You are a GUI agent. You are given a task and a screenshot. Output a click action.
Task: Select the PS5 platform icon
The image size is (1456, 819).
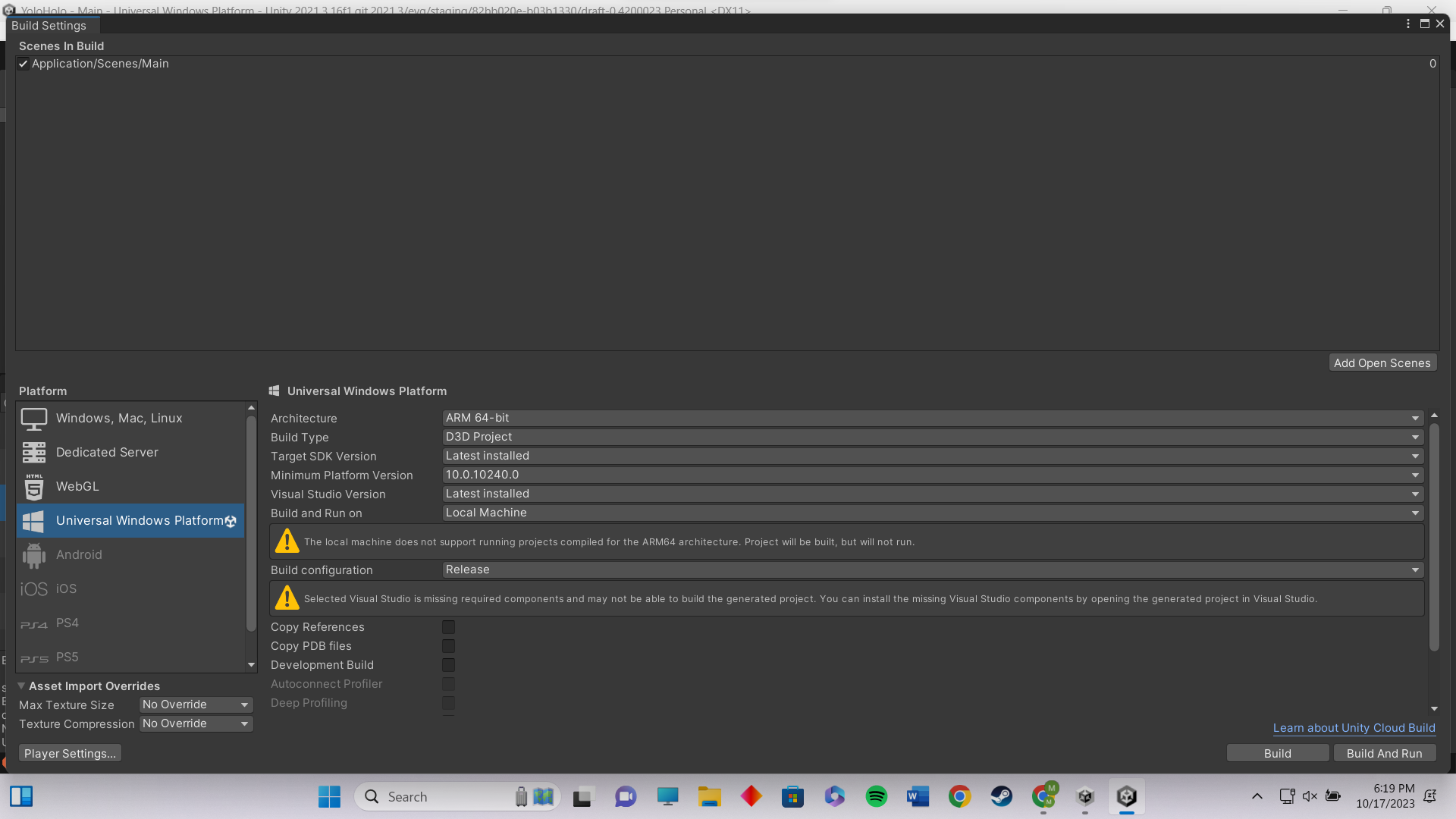[34, 658]
